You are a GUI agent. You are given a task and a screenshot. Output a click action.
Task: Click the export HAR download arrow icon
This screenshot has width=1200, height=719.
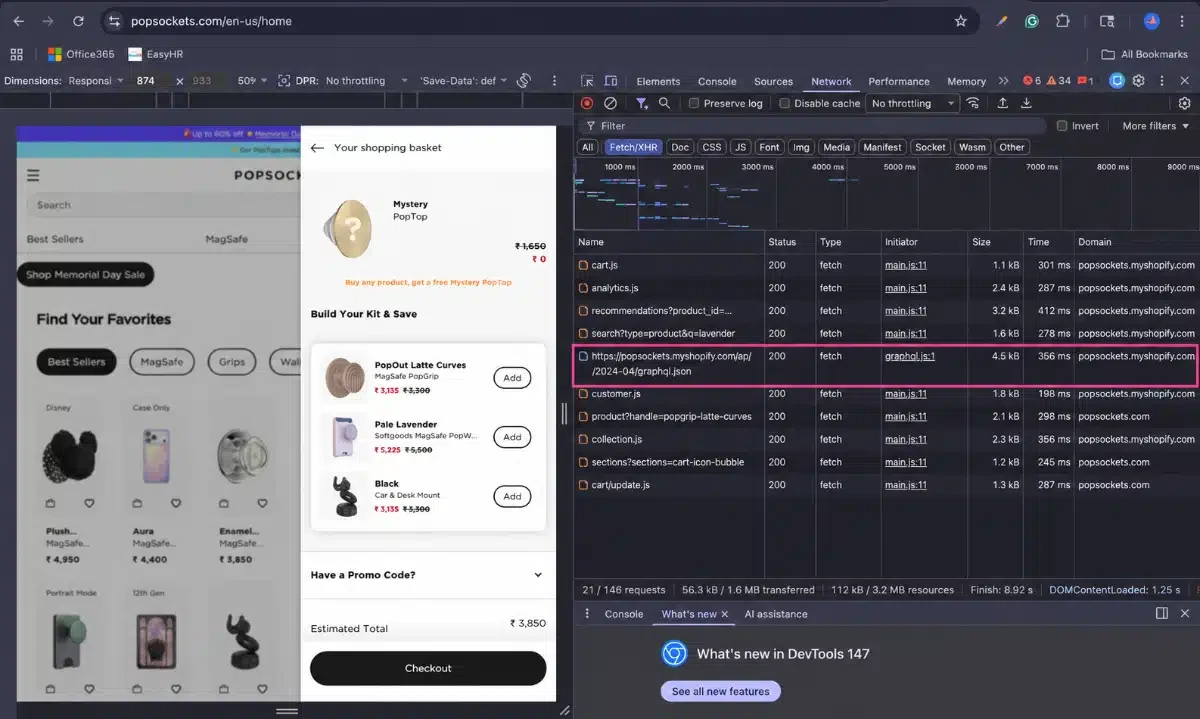point(1026,103)
